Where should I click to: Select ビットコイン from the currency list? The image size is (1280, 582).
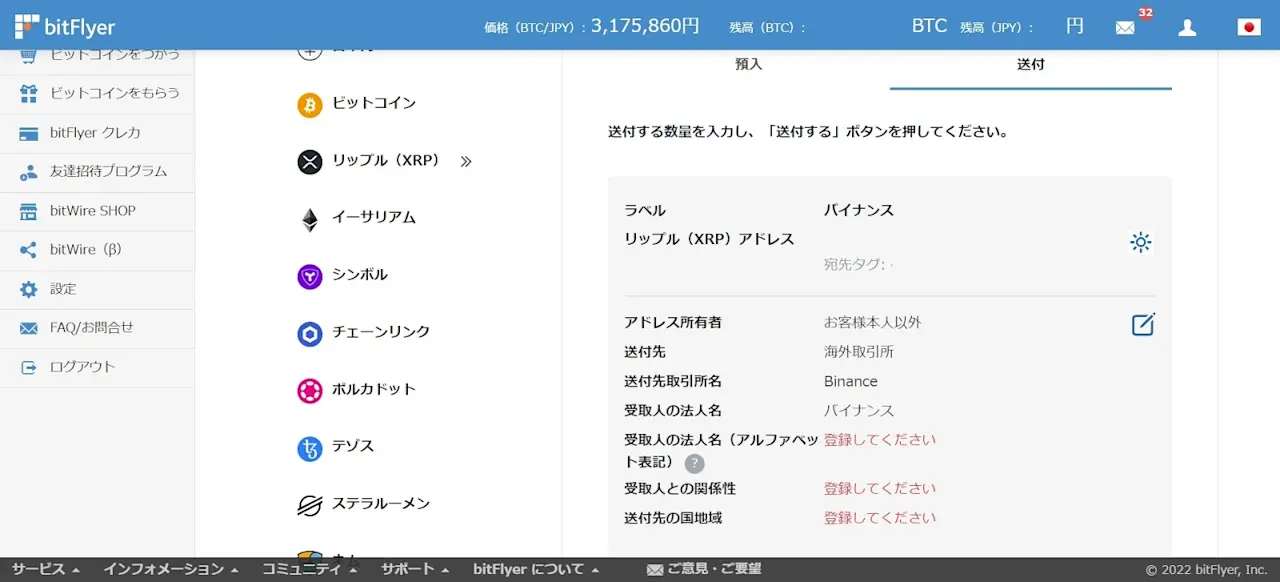[x=374, y=103]
